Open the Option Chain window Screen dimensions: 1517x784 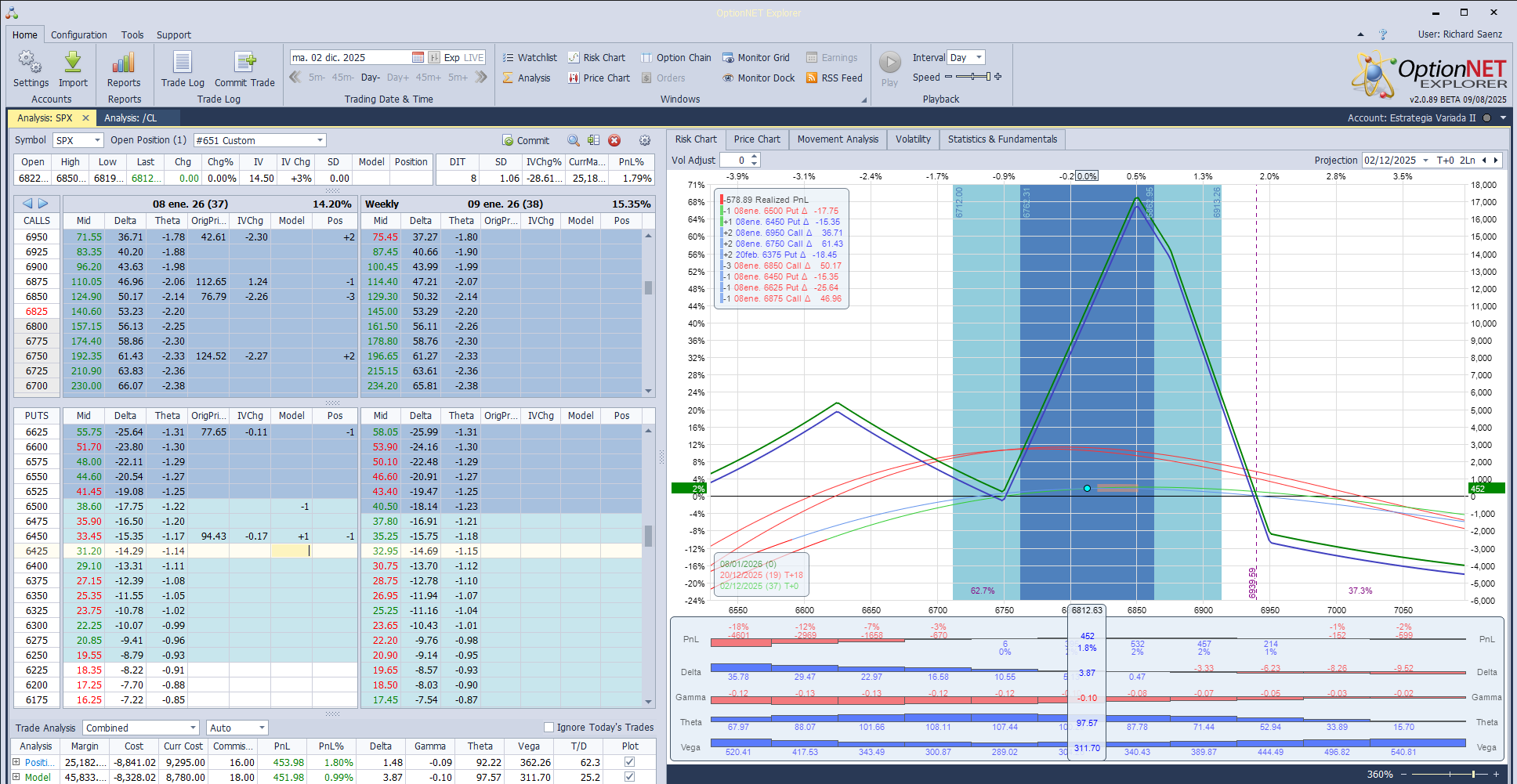click(x=676, y=57)
